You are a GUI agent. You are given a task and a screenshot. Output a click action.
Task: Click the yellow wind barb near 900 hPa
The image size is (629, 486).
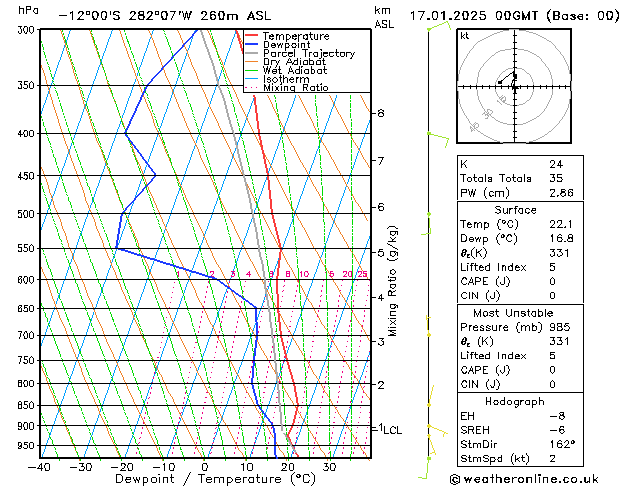[437, 430]
